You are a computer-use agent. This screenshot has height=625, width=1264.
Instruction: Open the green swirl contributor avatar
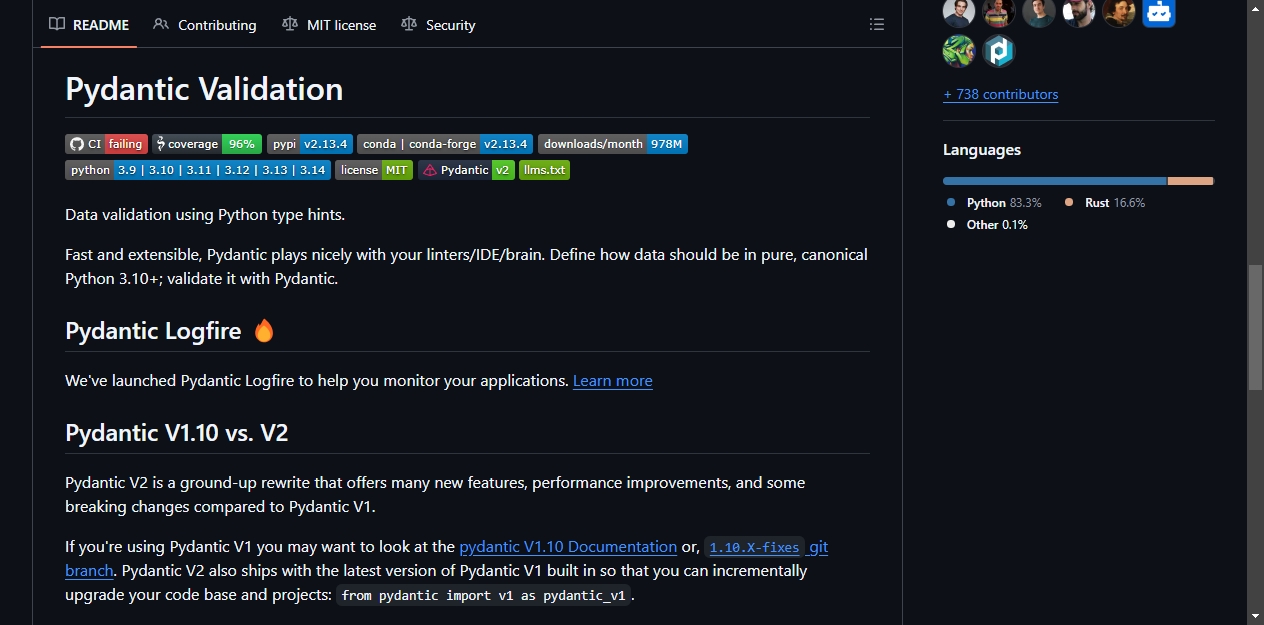959,51
